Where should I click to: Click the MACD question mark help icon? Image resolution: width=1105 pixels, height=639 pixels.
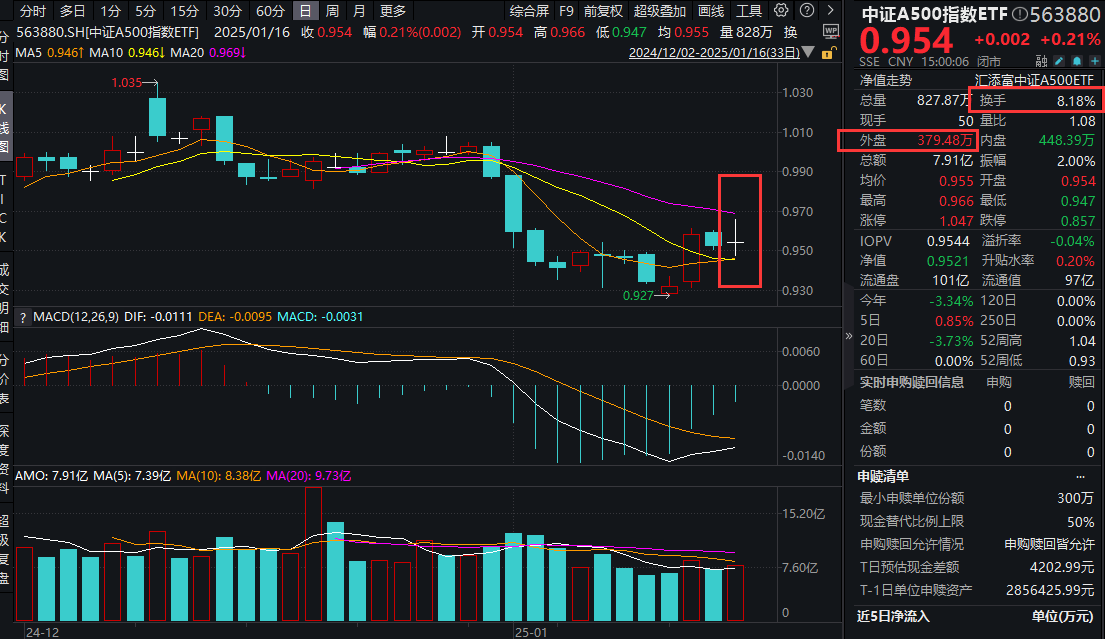coord(23,318)
